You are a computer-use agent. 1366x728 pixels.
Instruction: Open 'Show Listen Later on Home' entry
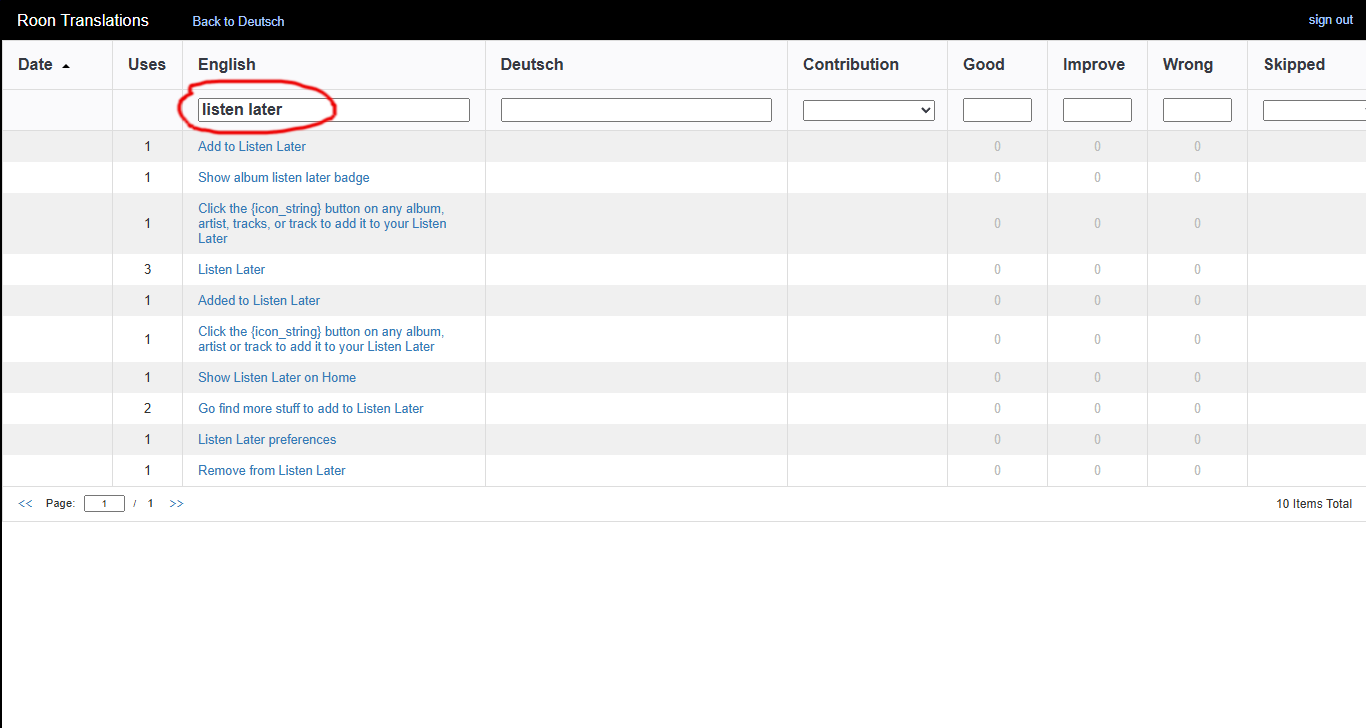(277, 378)
